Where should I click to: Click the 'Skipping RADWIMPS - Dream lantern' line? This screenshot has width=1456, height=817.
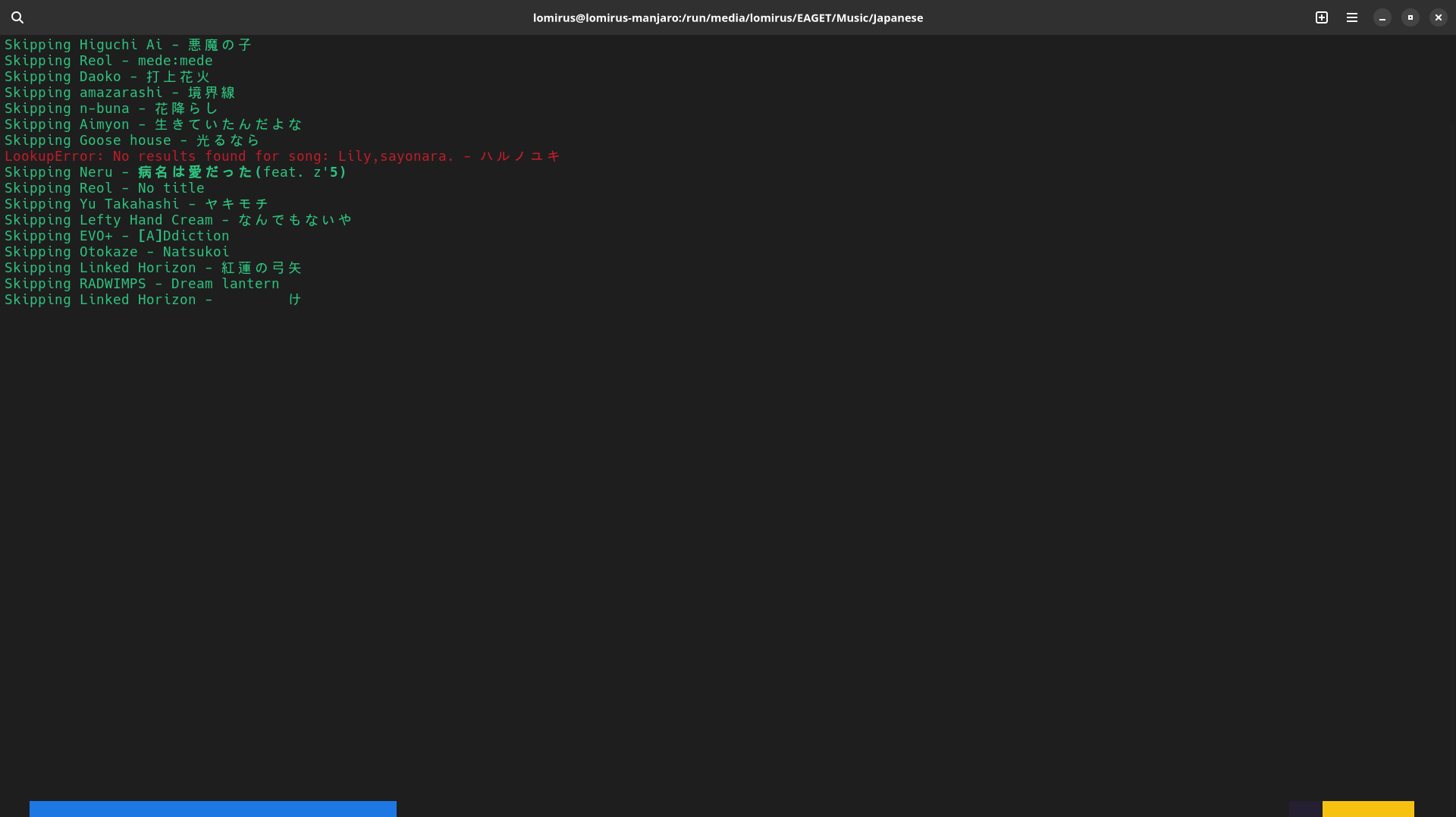142,284
